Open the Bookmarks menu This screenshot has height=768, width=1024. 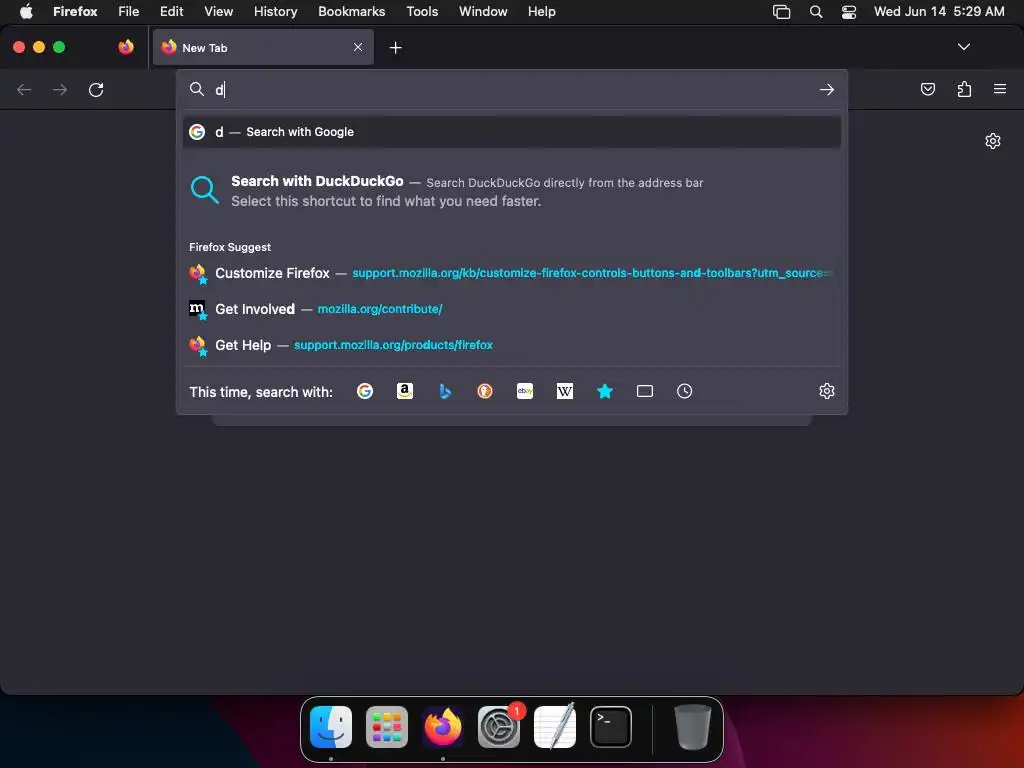click(351, 11)
